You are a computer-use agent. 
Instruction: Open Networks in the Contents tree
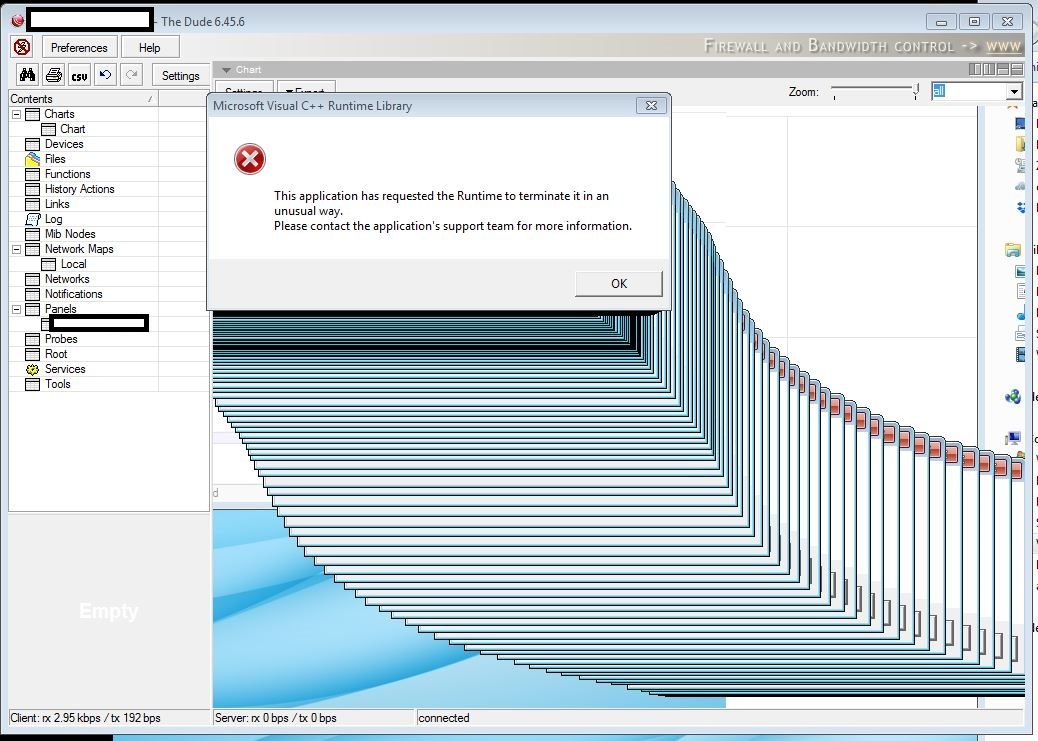[x=67, y=279]
